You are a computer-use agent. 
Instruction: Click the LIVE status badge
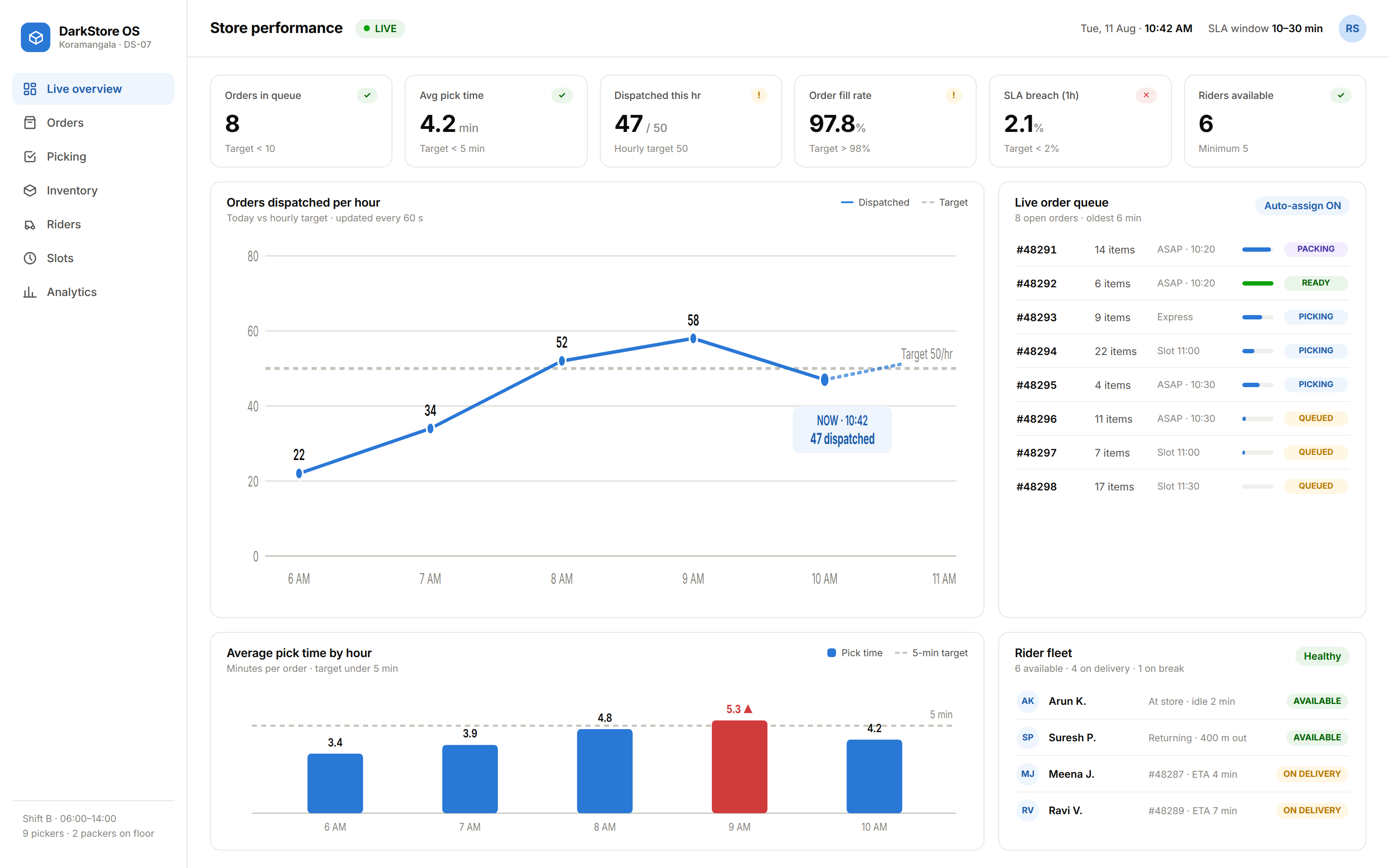click(x=380, y=29)
